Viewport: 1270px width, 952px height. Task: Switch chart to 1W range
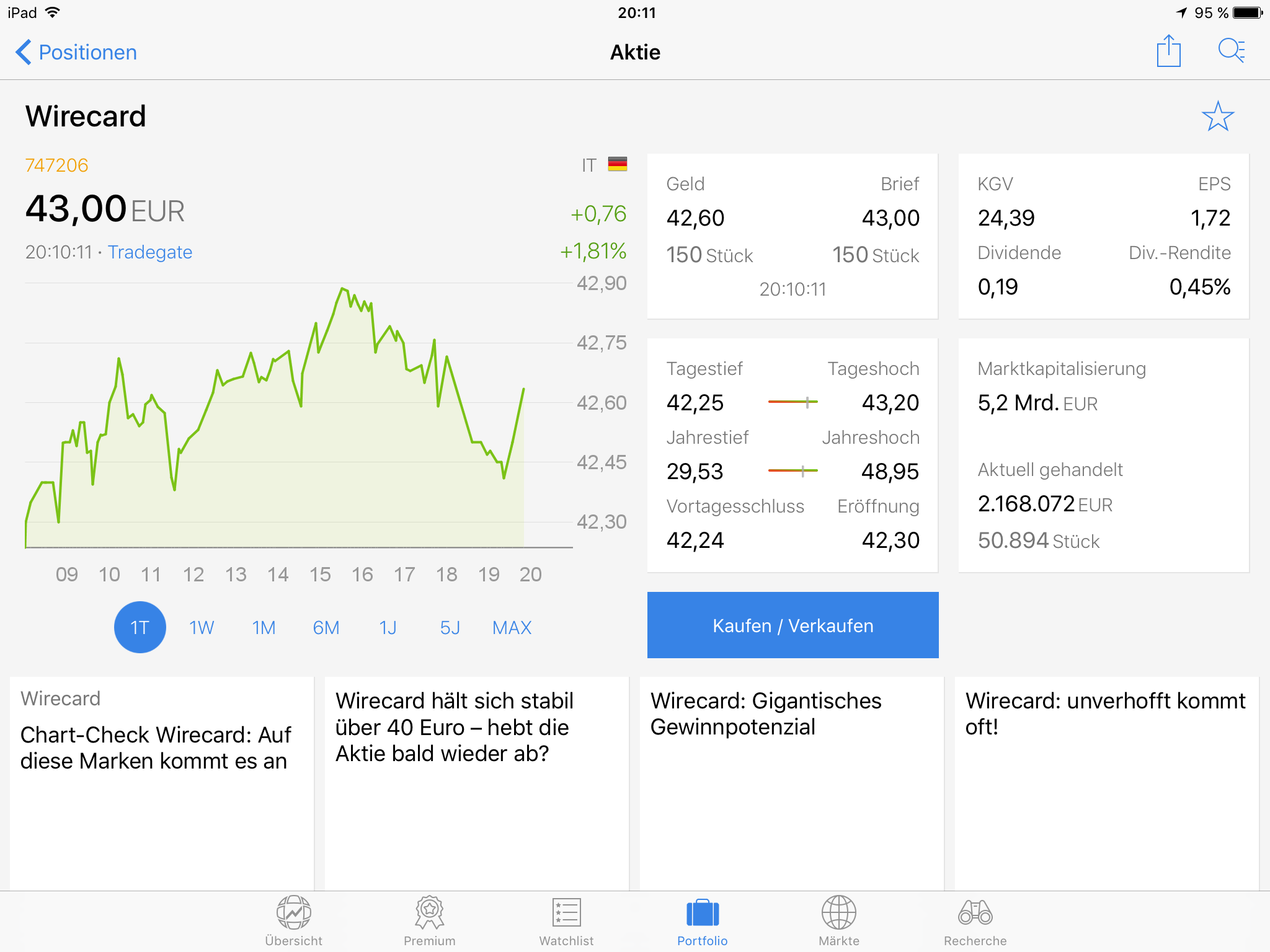202,628
